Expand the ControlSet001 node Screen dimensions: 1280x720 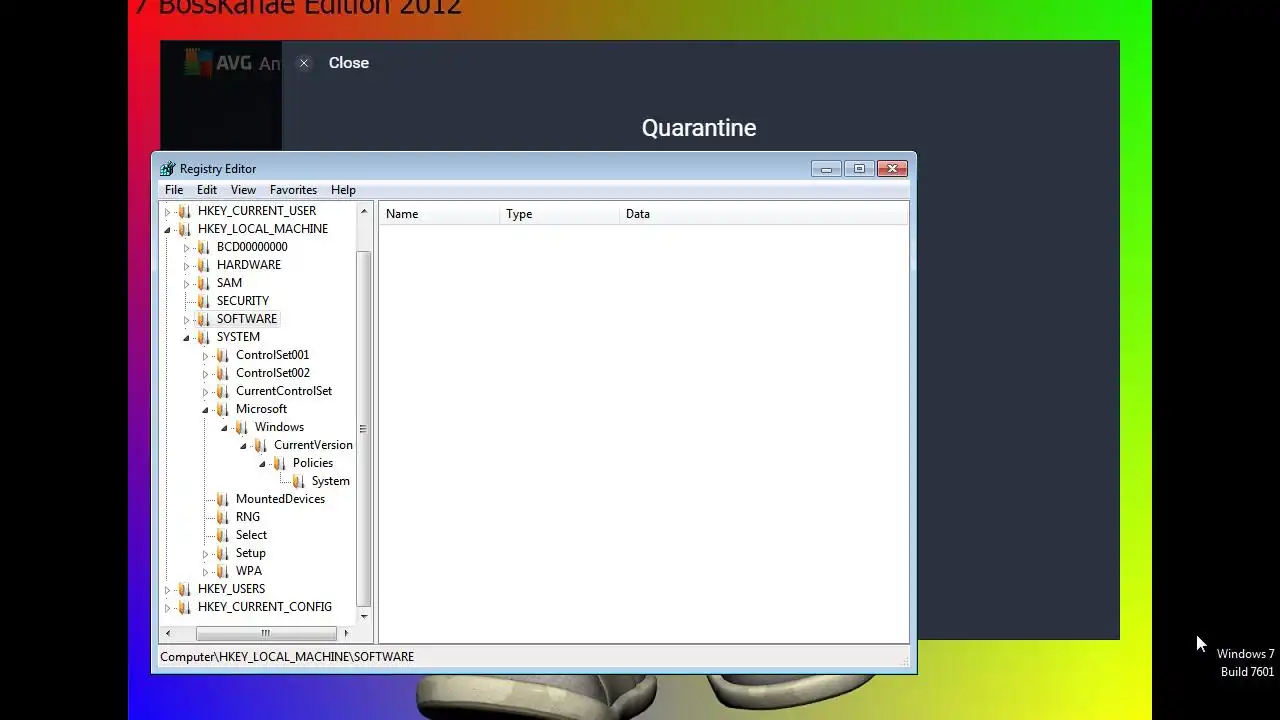coord(206,355)
